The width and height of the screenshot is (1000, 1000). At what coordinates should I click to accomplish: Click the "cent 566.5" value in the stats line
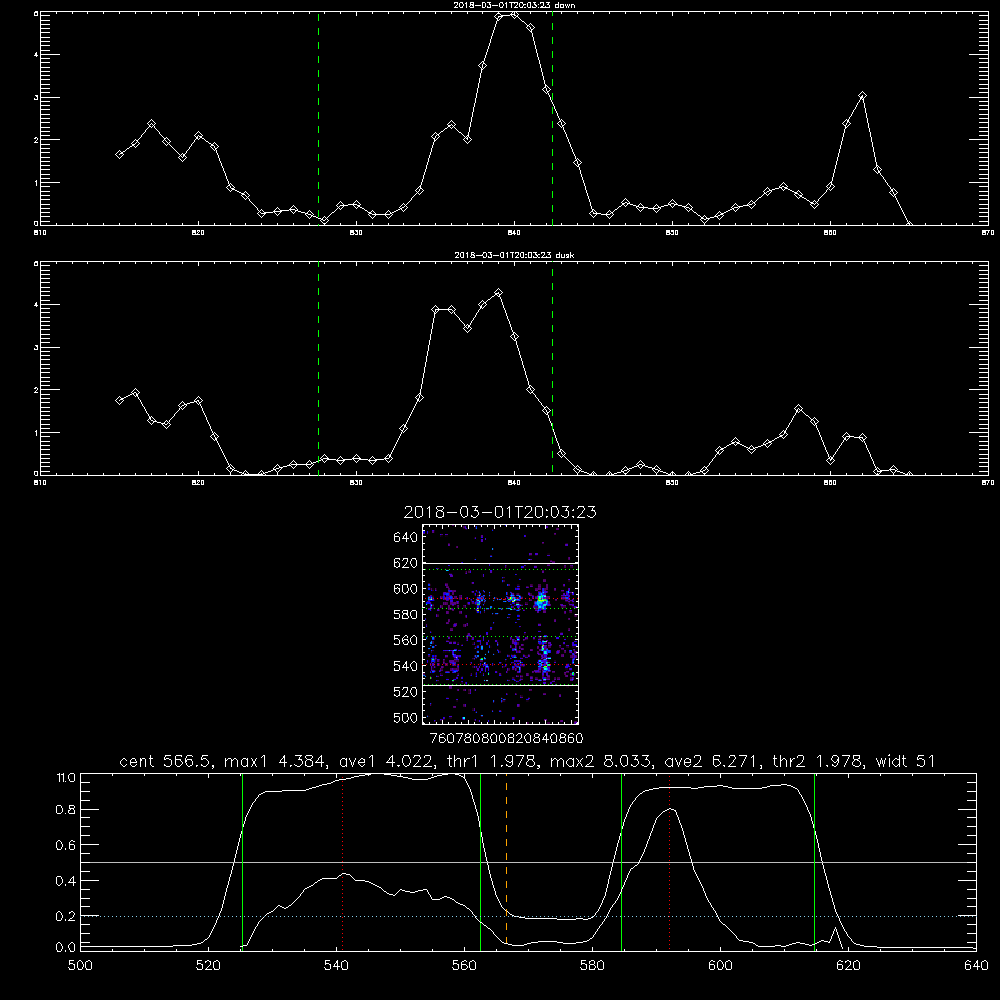pyautogui.click(x=165, y=761)
